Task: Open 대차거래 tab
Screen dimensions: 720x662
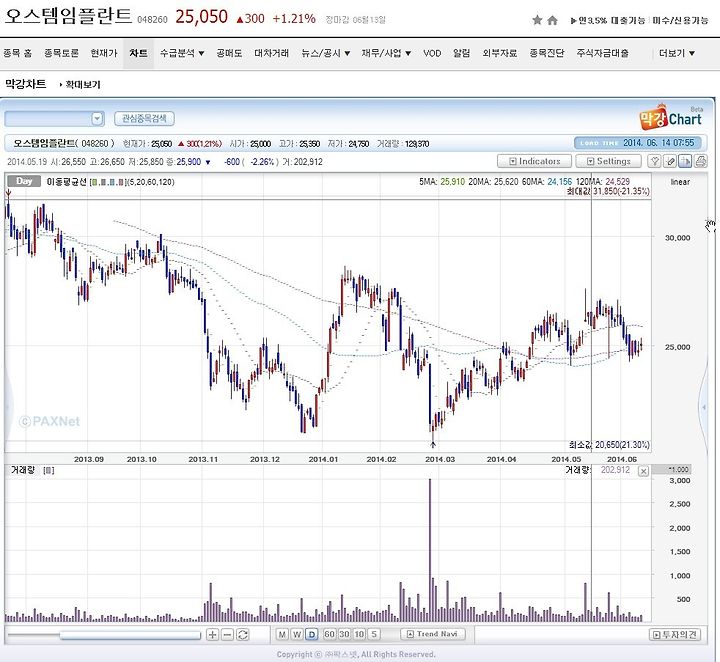Action: pos(272,53)
